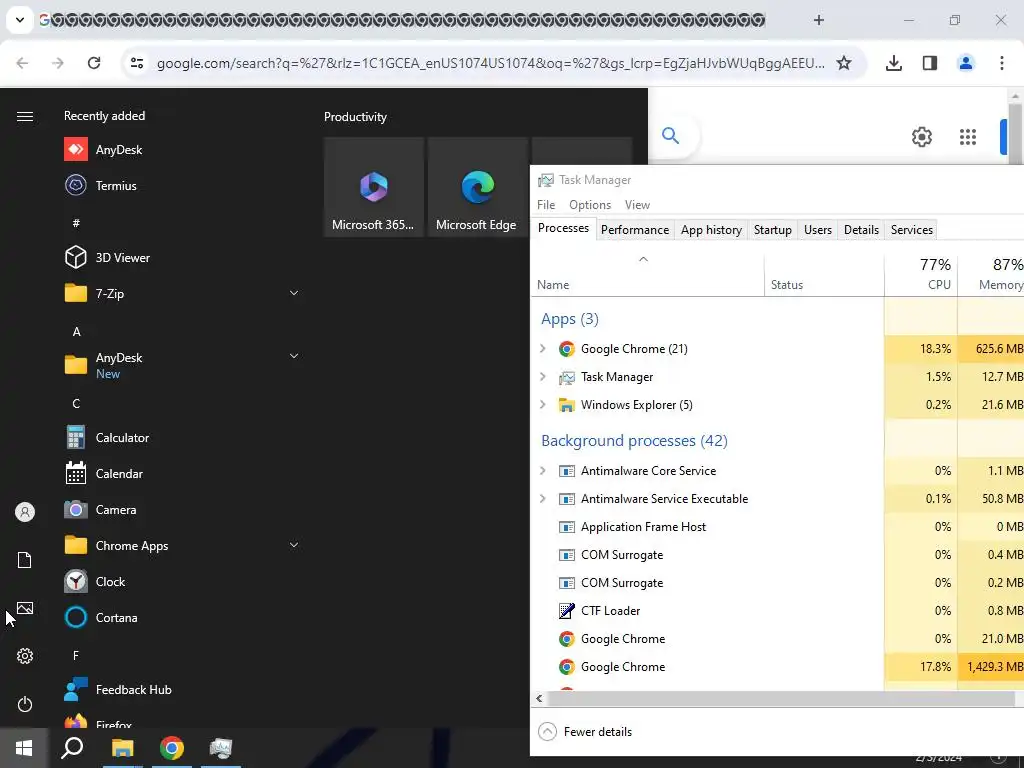The height and width of the screenshot is (768, 1024).
Task: Open Chrome three-dot menu
Action: (x=1001, y=63)
